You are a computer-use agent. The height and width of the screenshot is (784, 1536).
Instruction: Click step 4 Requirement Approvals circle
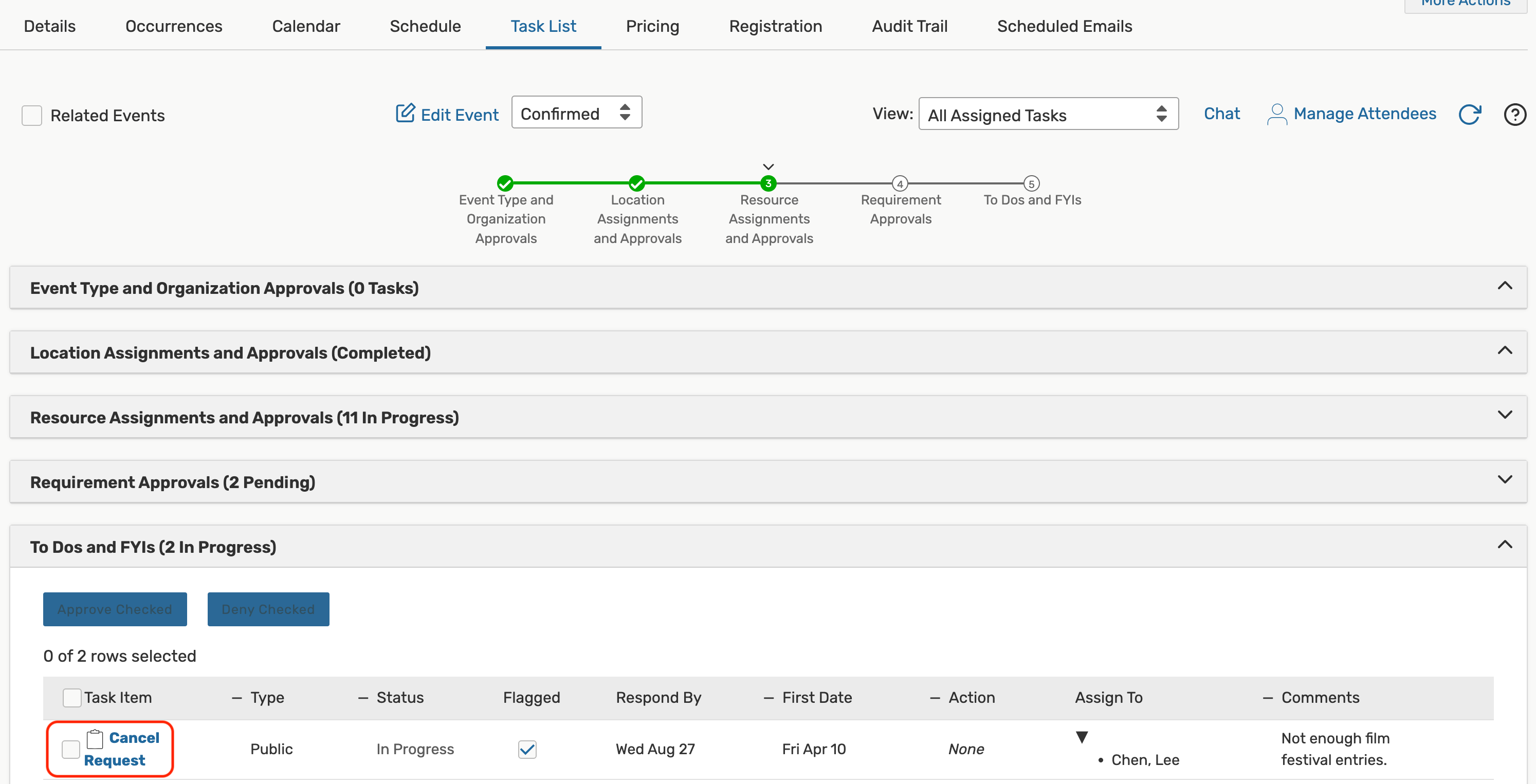click(900, 183)
